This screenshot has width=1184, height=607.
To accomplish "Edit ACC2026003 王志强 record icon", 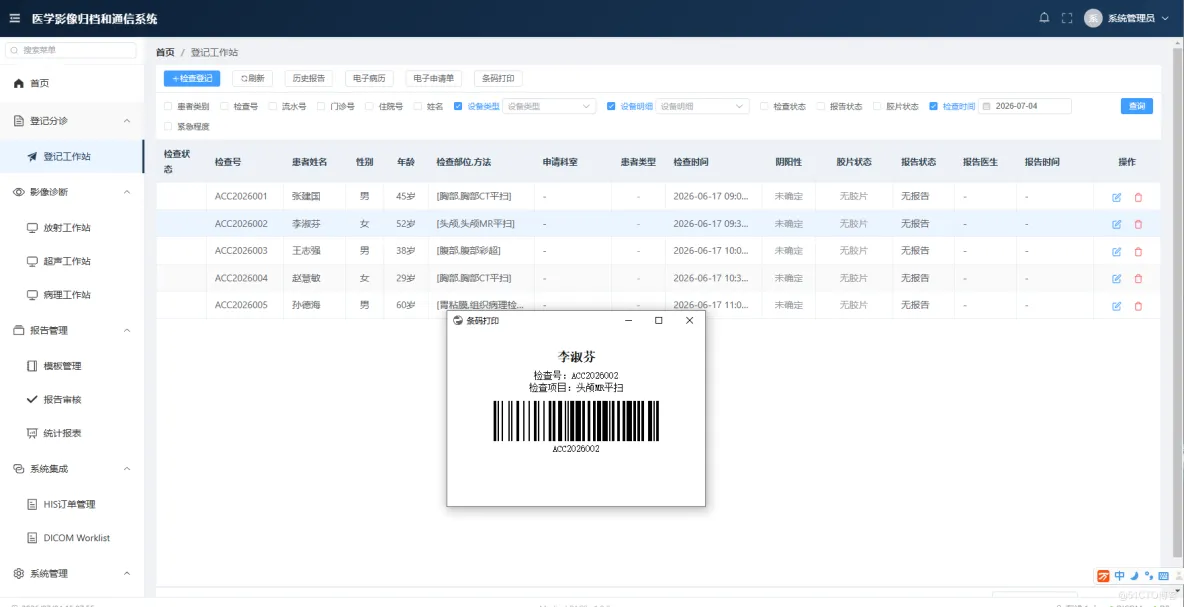I will (1117, 251).
